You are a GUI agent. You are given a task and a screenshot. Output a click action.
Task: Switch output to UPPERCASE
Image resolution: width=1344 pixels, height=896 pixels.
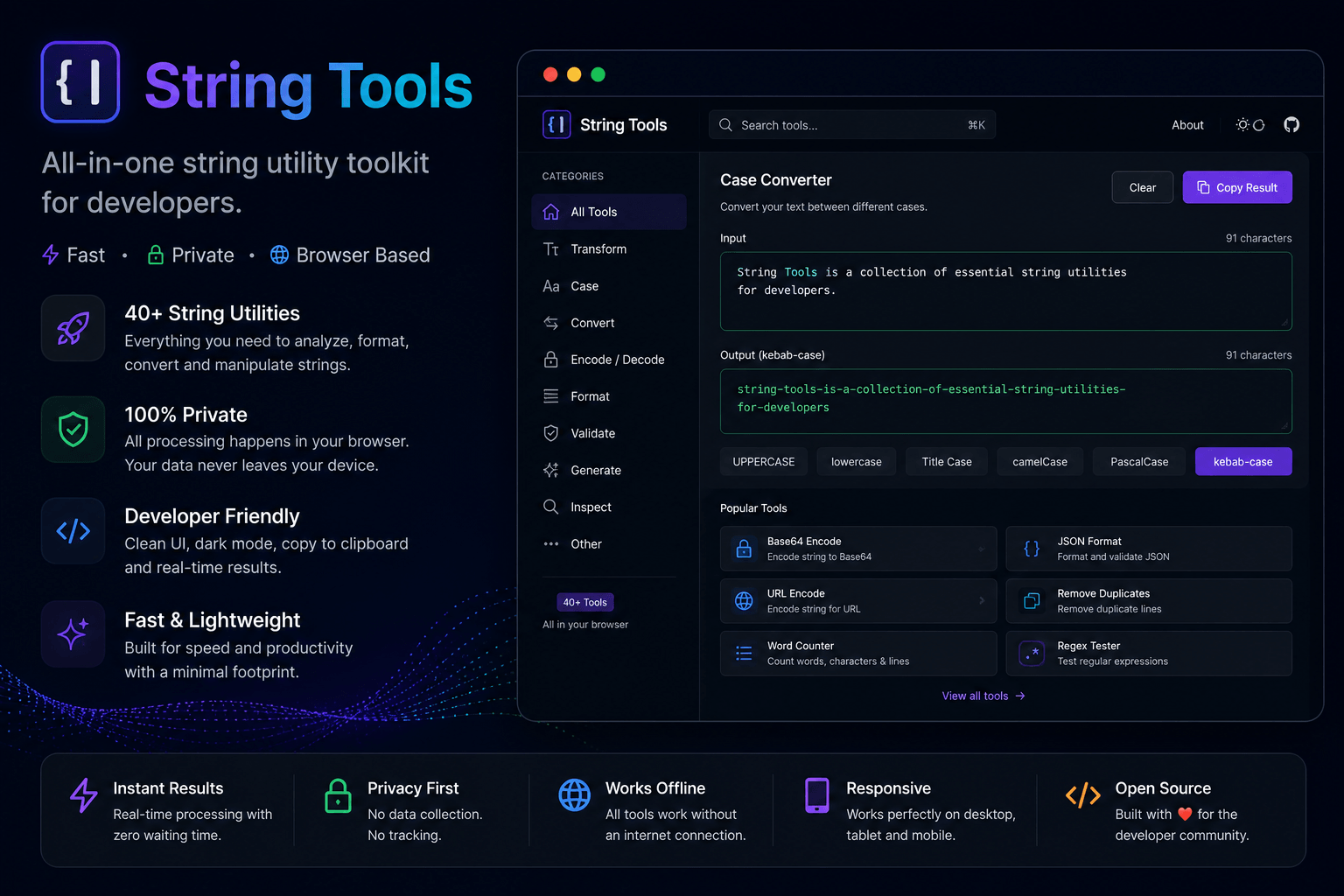pyautogui.click(x=764, y=462)
